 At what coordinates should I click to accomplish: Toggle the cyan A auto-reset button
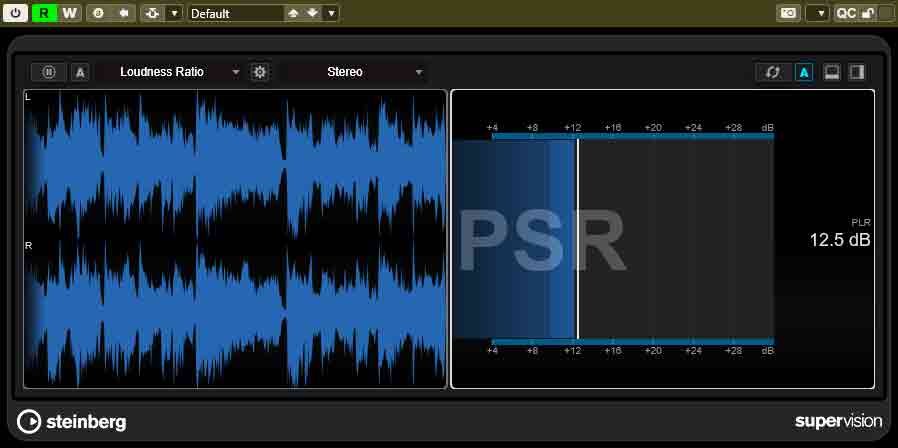[804, 72]
